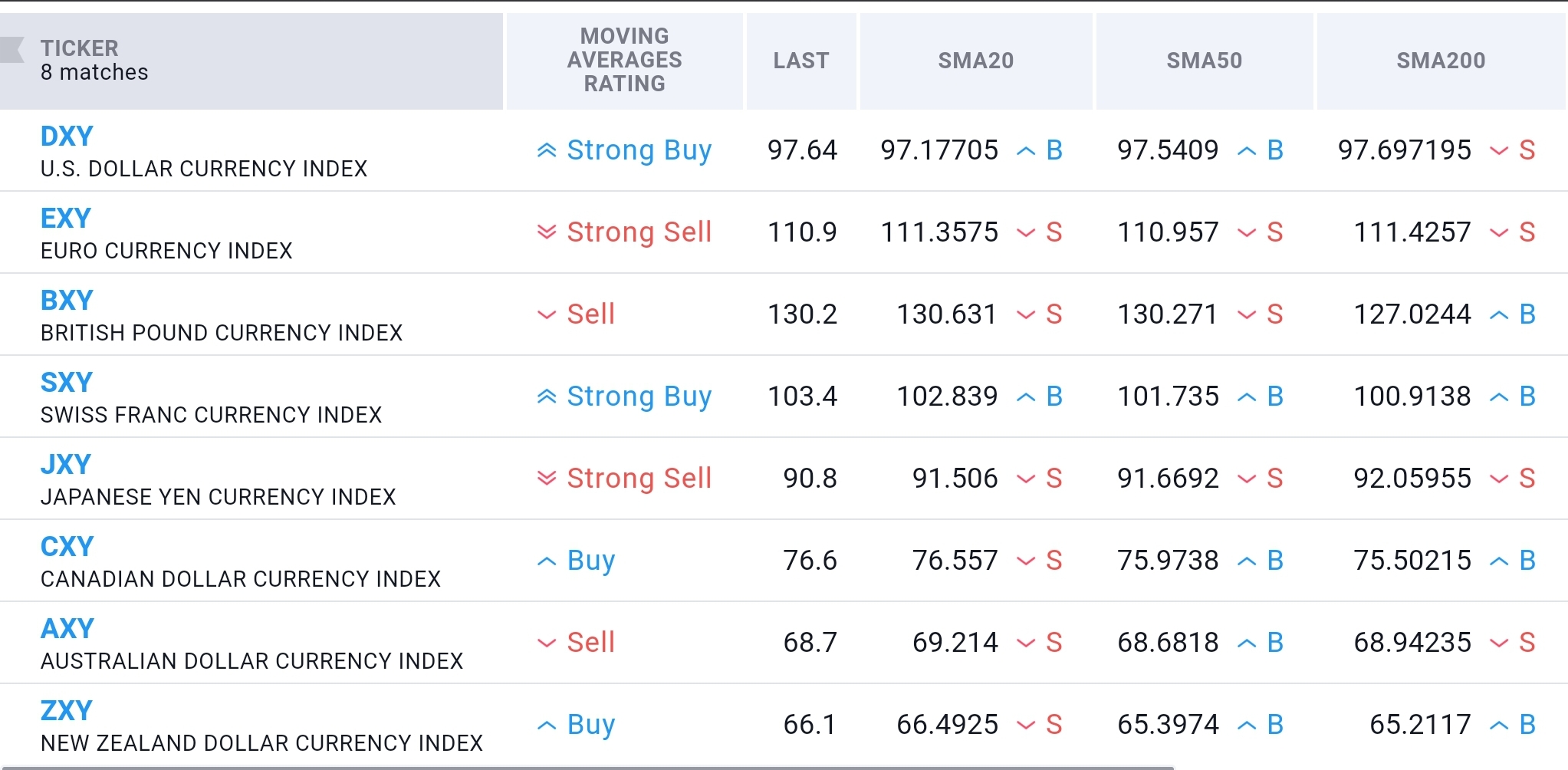Click the SMA50 buy arrow in AXY row

point(1247,643)
